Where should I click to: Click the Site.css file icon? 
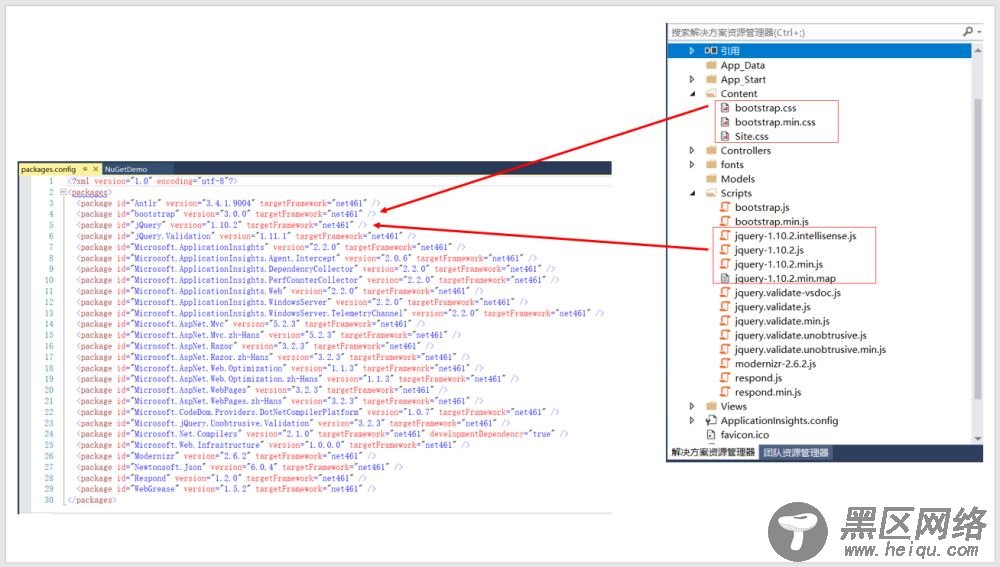[724, 136]
